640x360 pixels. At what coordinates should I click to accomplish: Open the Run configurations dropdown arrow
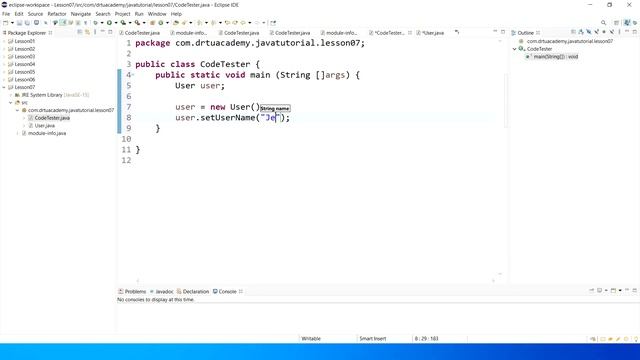(116, 23)
